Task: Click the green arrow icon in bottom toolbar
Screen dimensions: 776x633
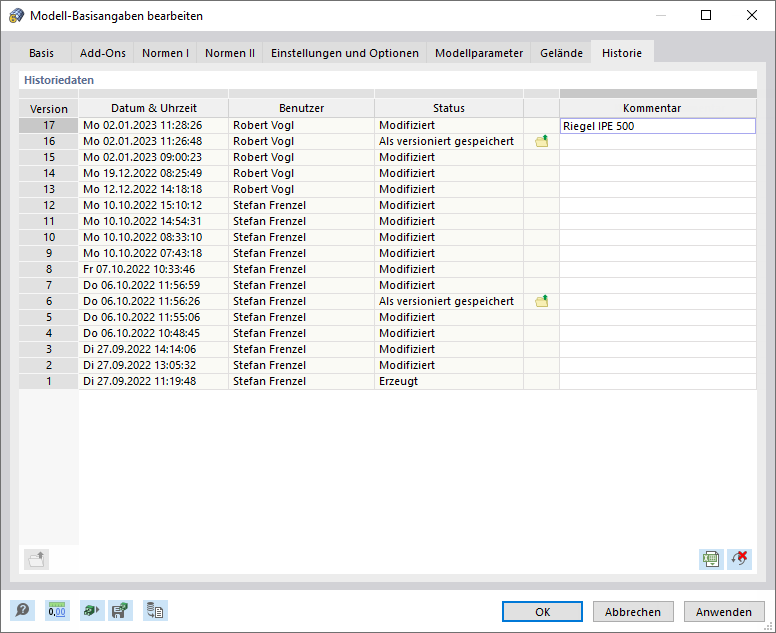Action: tap(92, 611)
